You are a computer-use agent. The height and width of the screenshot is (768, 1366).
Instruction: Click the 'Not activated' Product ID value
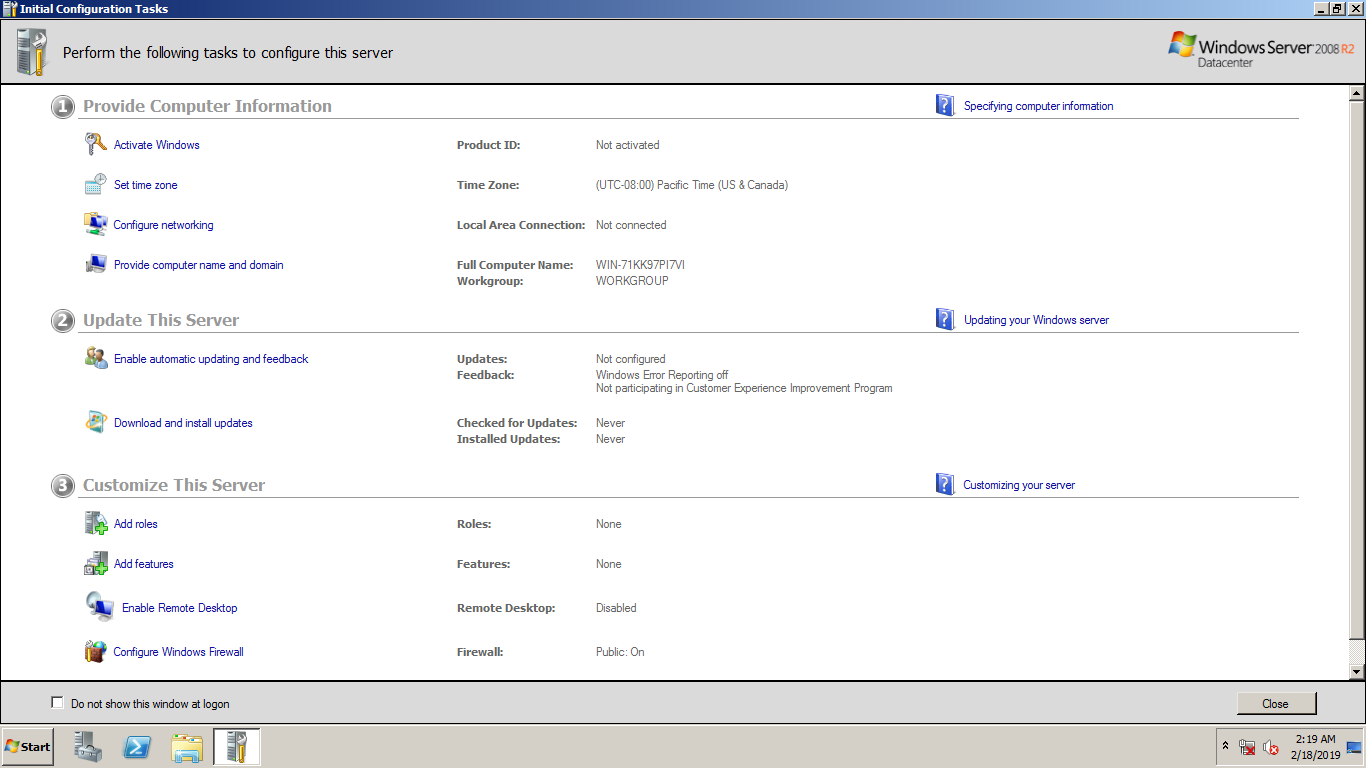coord(628,145)
